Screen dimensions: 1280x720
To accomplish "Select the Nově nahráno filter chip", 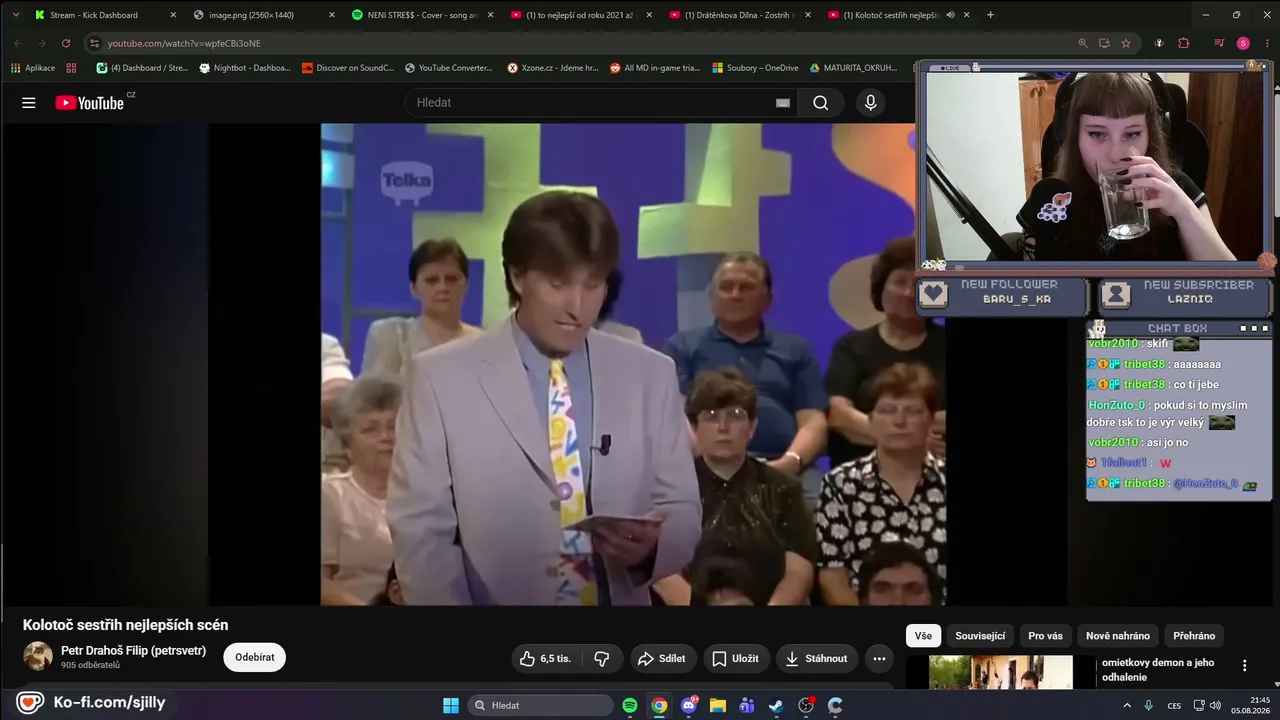I will [1118, 636].
